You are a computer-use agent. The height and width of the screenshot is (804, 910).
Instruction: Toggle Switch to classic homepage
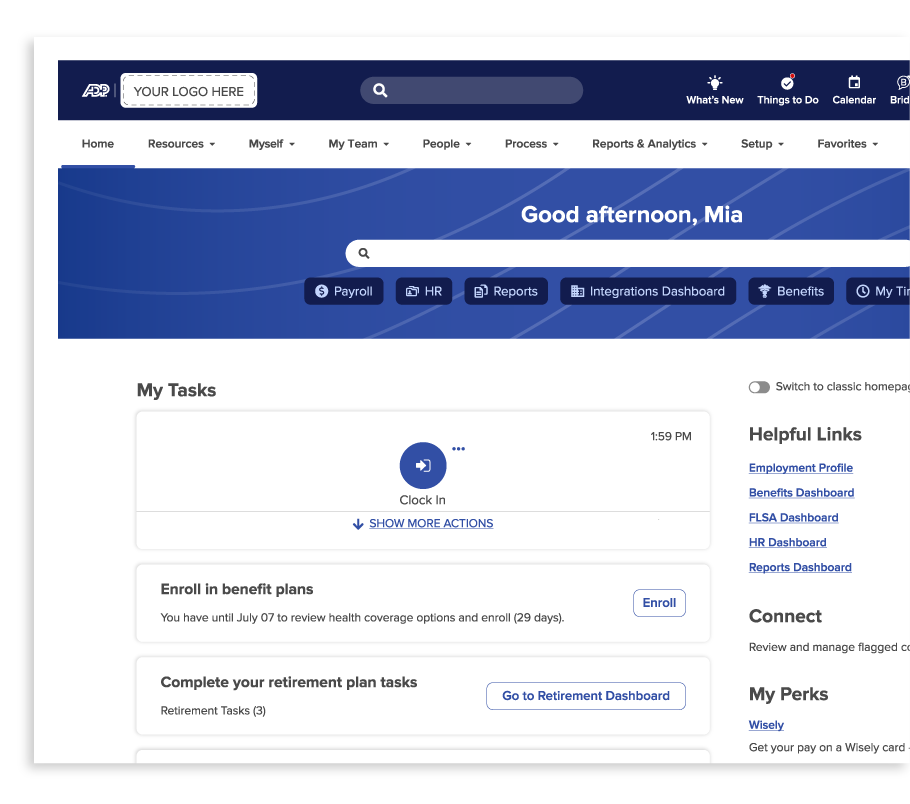click(759, 387)
